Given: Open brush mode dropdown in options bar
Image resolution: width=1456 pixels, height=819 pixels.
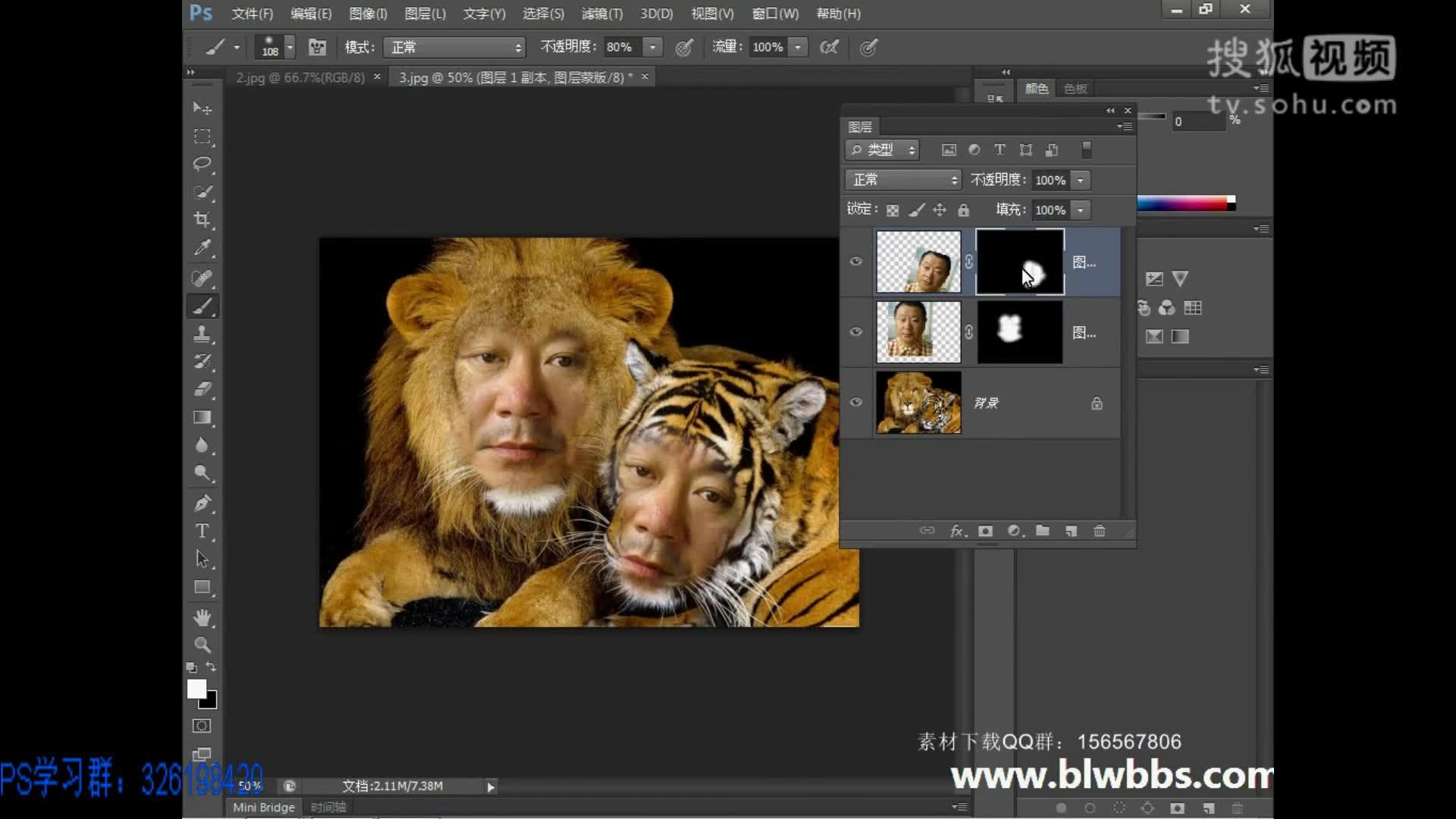Looking at the screenshot, I should click(454, 47).
